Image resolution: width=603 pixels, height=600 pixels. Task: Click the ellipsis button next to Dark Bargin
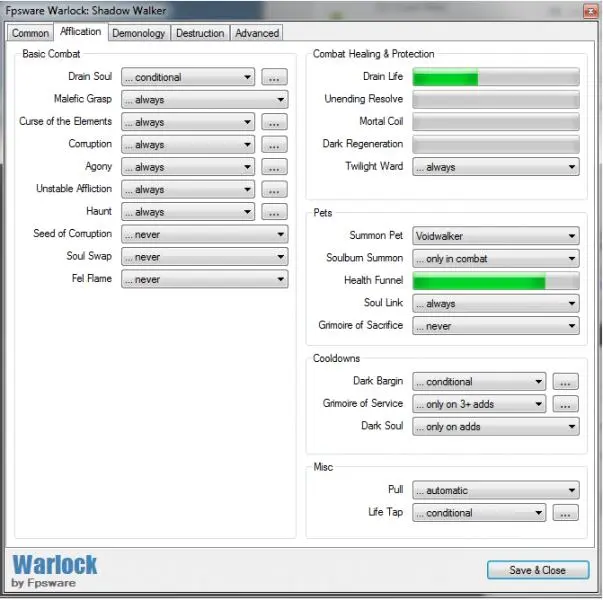tap(566, 382)
